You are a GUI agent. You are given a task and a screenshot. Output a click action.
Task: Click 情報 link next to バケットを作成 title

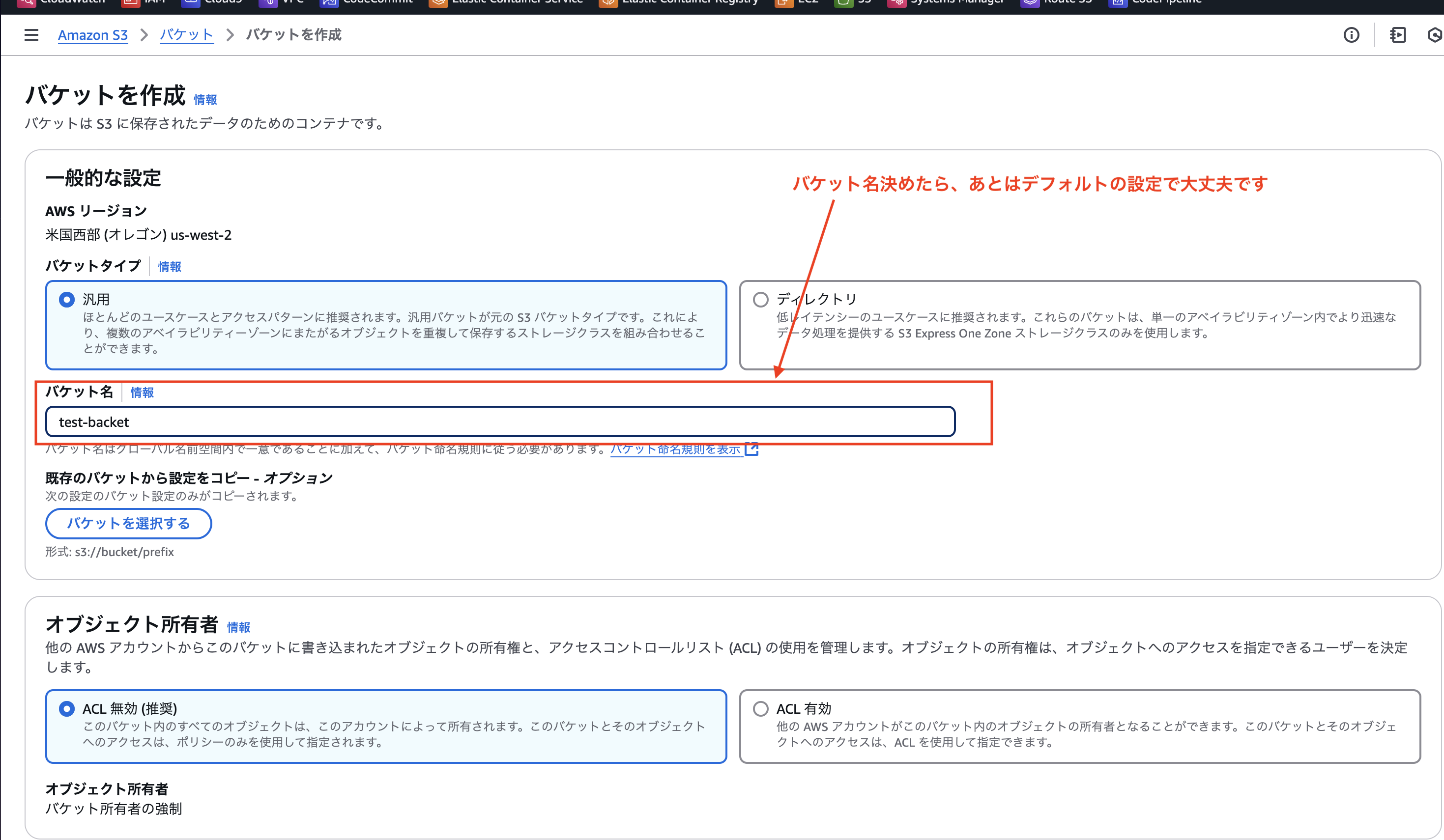205,100
